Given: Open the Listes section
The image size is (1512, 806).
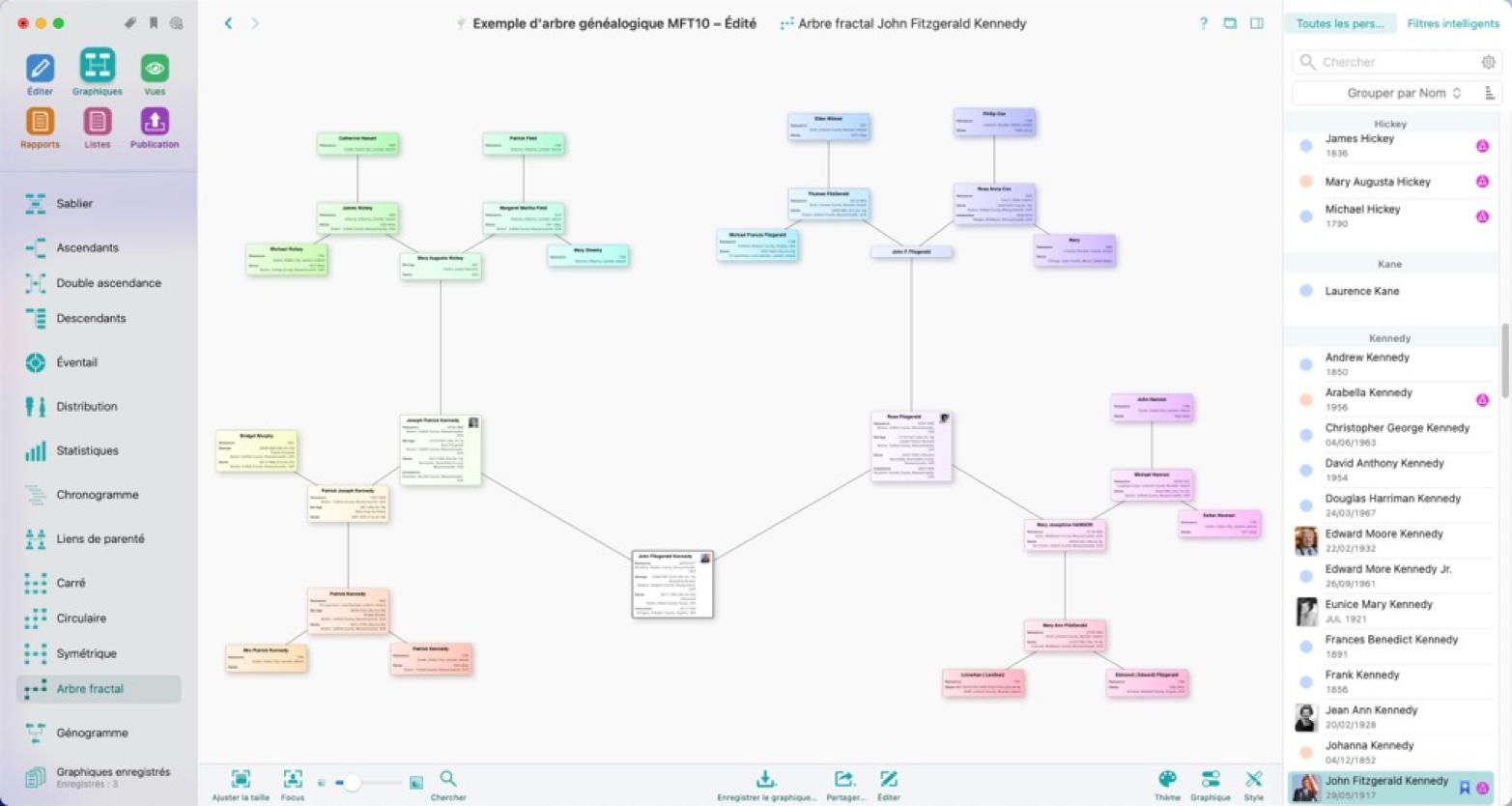Looking at the screenshot, I should click(97, 128).
